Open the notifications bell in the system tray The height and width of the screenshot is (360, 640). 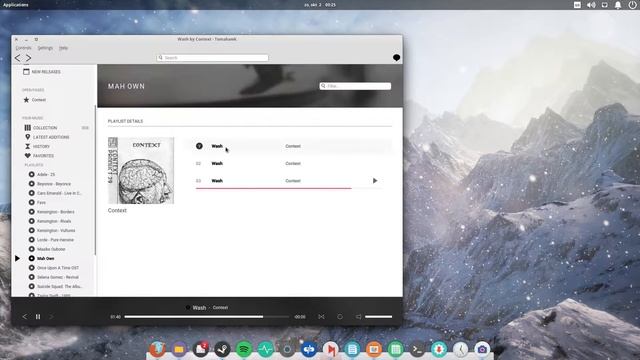click(618, 5)
